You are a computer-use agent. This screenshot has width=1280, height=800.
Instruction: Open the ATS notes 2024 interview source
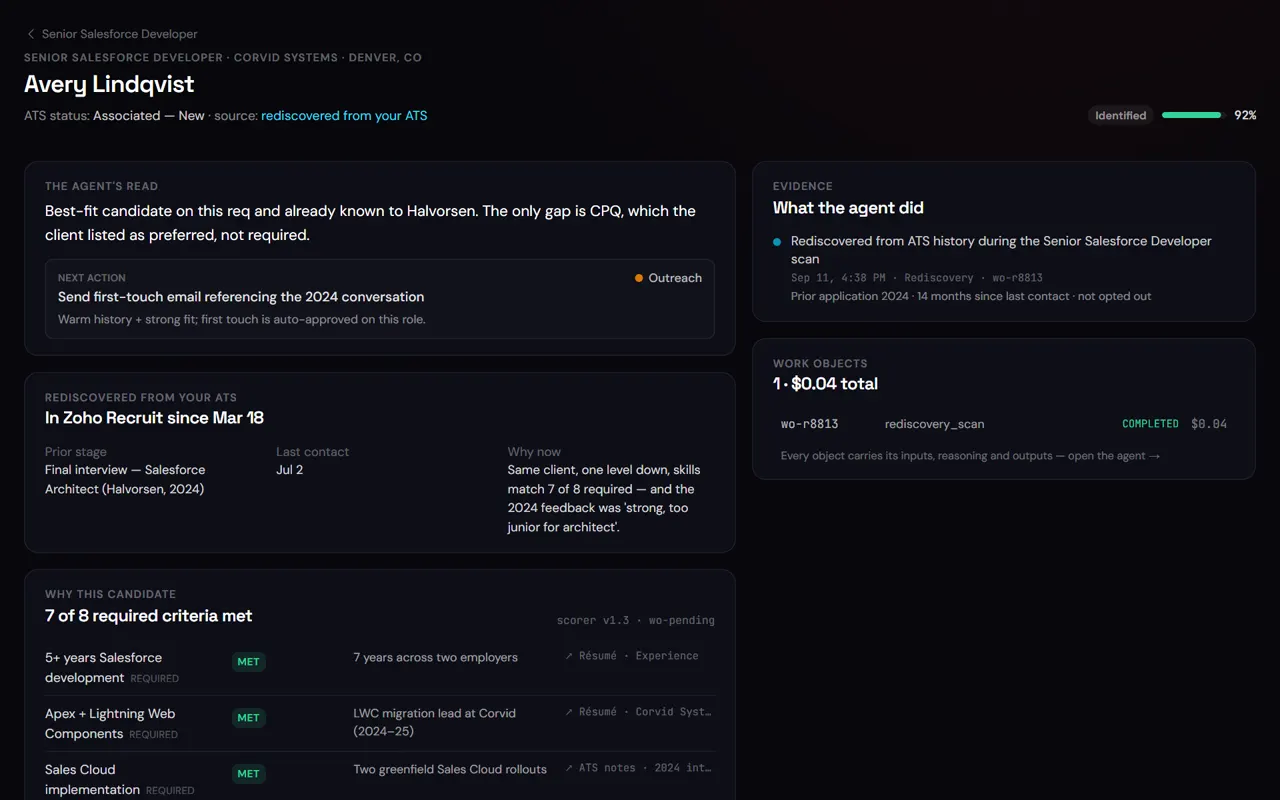(x=638, y=768)
